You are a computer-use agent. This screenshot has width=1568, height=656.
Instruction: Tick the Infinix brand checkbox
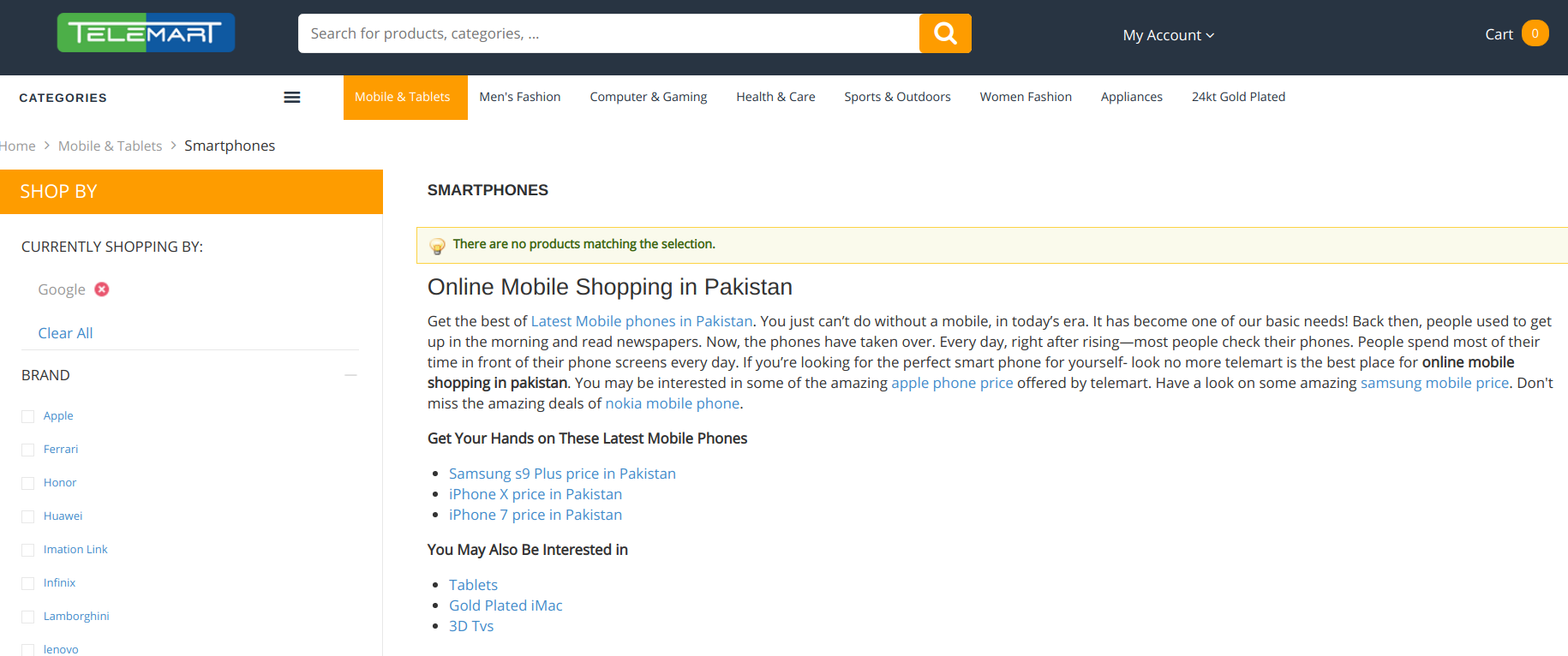28,583
